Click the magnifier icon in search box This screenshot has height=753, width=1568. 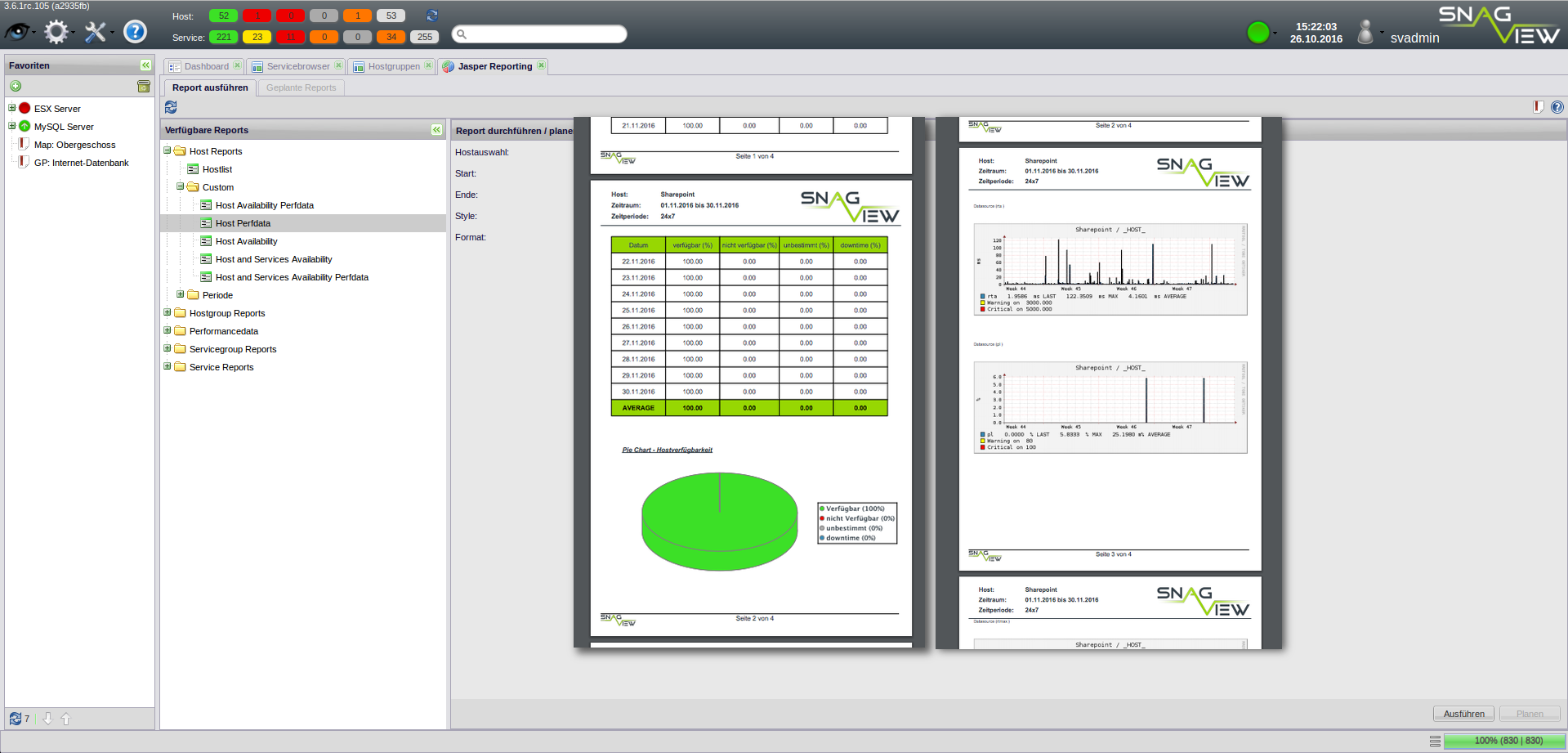[x=462, y=34]
